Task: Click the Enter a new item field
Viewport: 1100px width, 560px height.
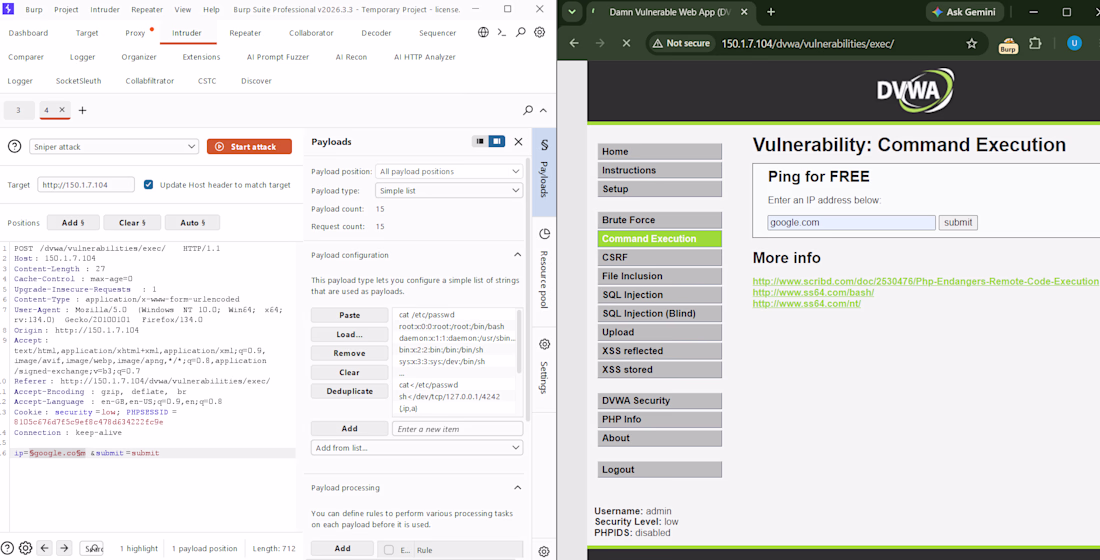Action: (x=457, y=429)
